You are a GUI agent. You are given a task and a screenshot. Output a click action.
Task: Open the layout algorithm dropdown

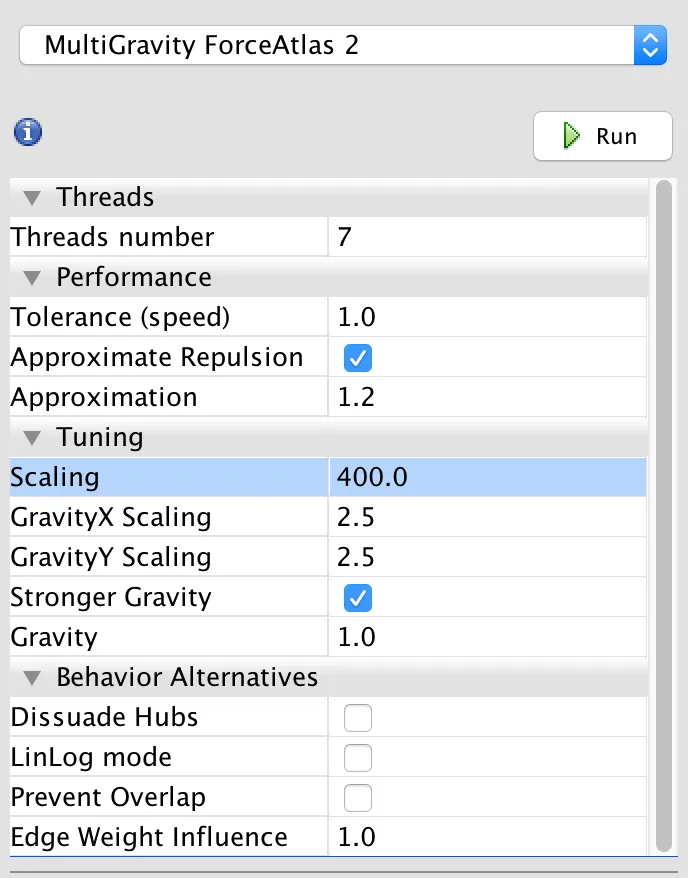coord(343,45)
